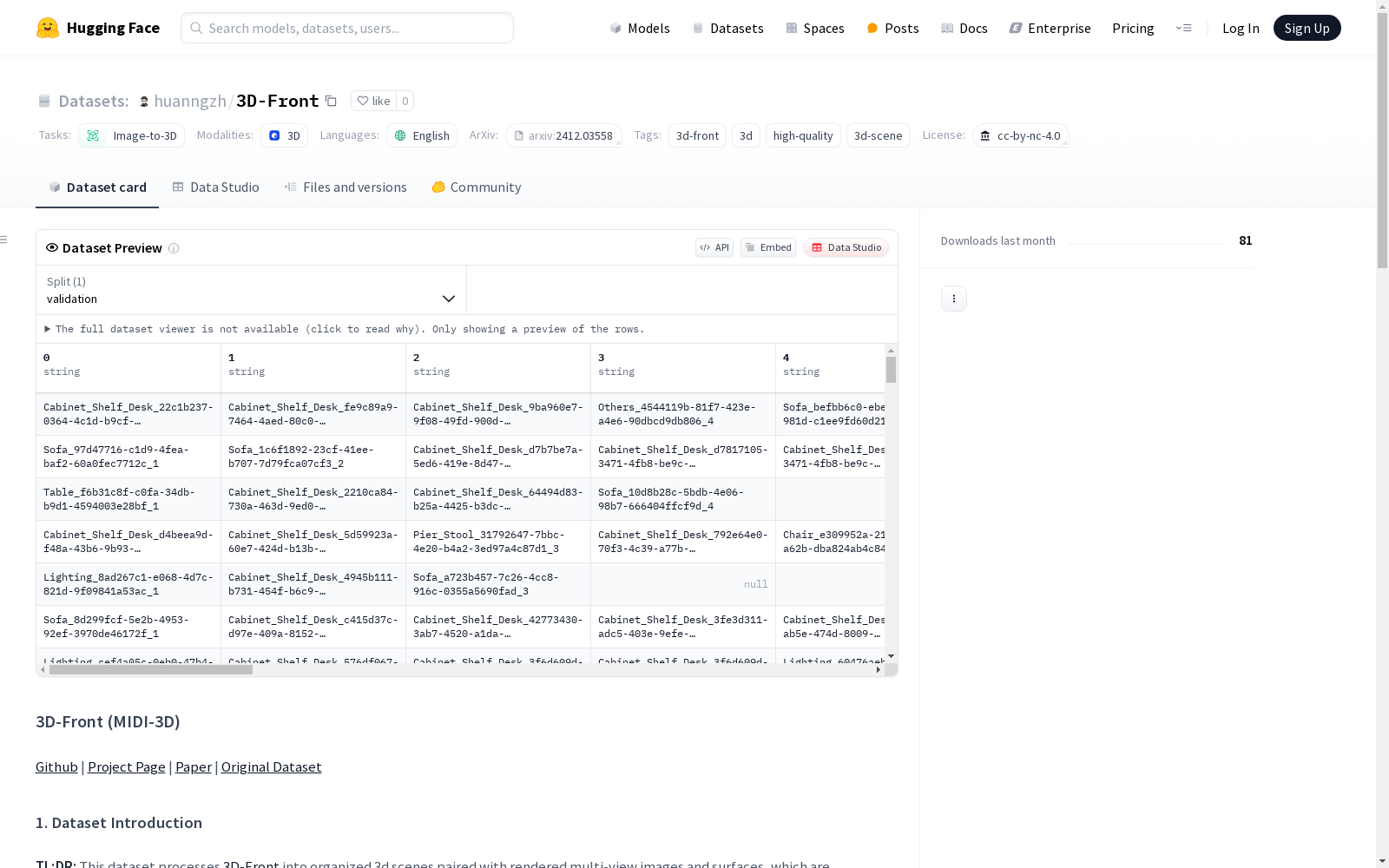Click the heart like button

tap(373, 101)
